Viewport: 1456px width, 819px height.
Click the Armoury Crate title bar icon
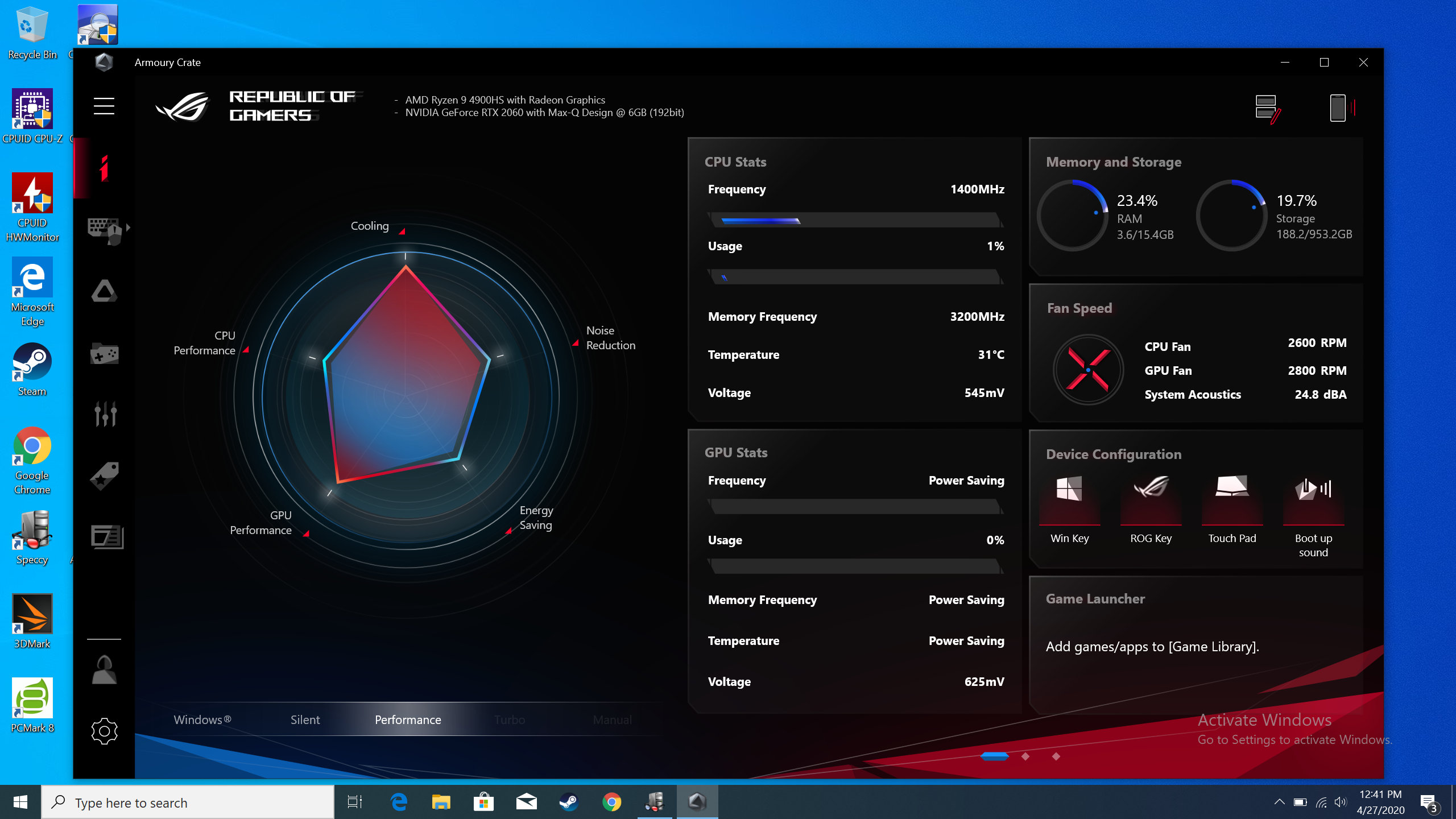[x=104, y=62]
